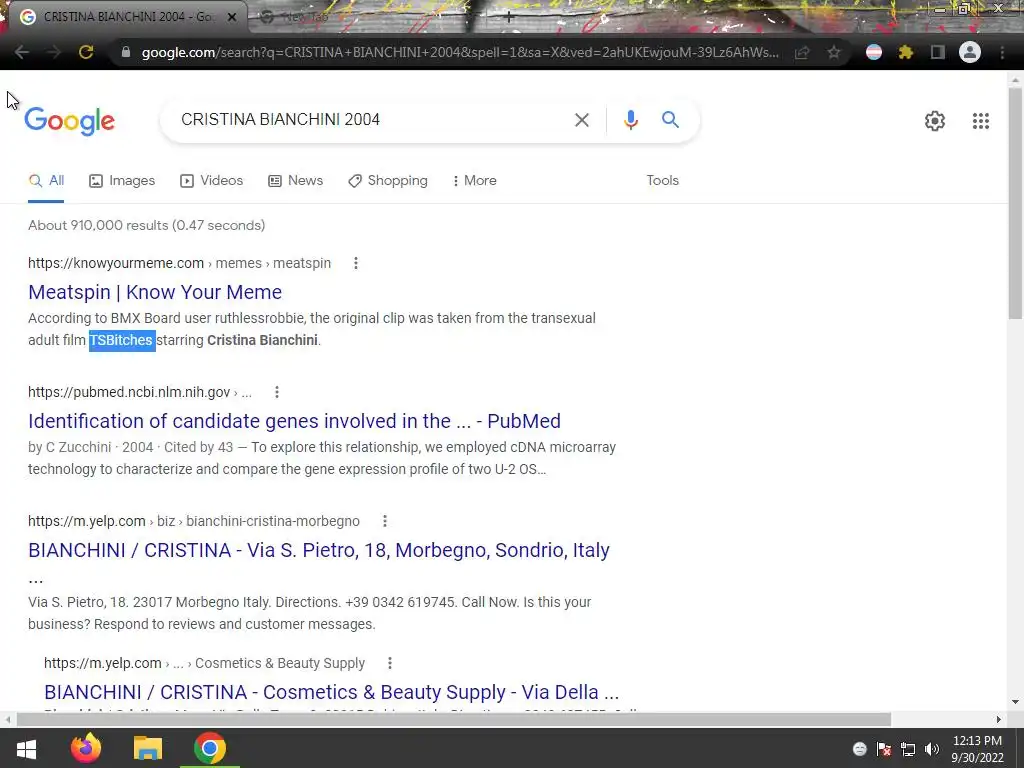Open the Google apps grid
Screen dimensions: 1024x768
(980, 121)
